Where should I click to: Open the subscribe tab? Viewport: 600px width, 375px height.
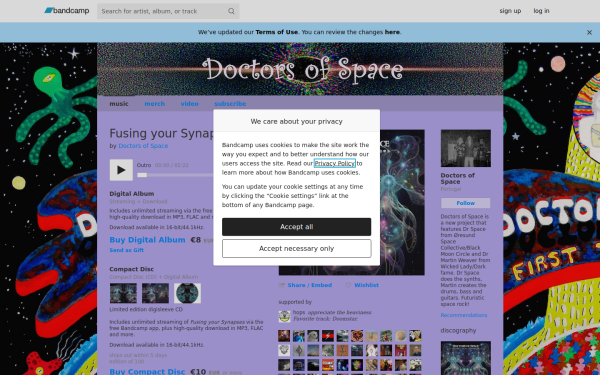tap(230, 104)
